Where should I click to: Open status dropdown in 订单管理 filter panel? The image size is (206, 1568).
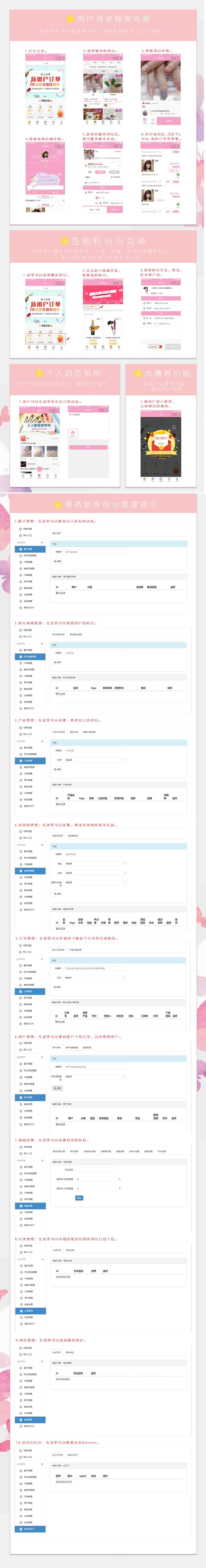(x=95, y=978)
